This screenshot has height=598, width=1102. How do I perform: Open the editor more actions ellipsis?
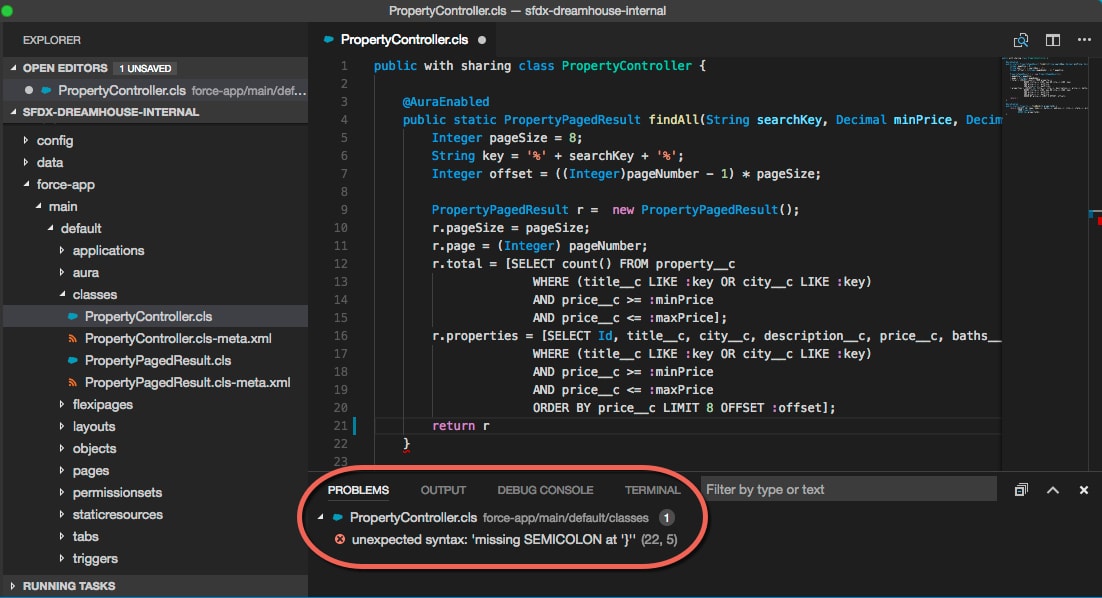click(1084, 40)
